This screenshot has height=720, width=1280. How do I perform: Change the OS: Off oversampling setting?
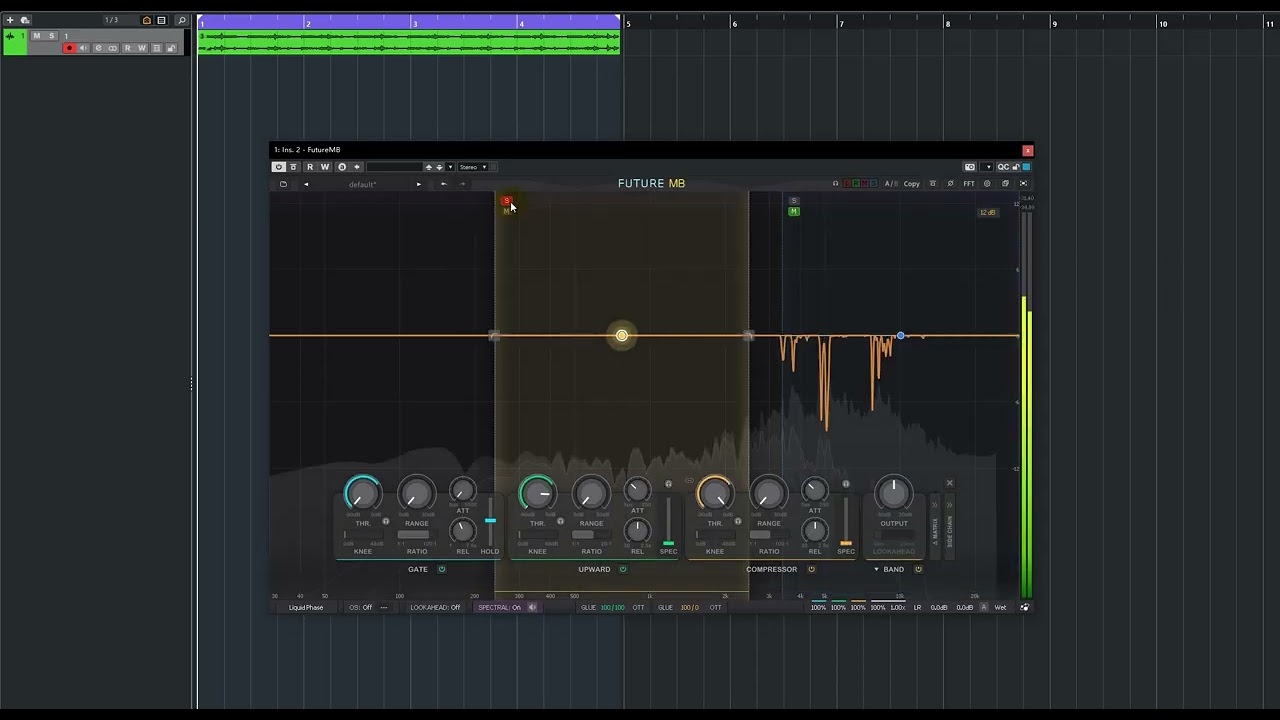click(361, 607)
